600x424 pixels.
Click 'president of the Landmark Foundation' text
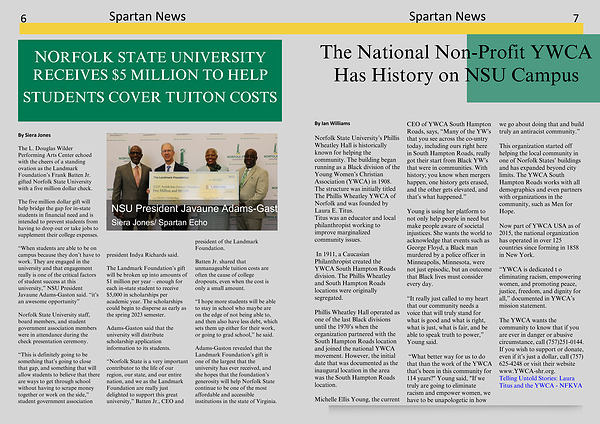[x=227, y=245]
